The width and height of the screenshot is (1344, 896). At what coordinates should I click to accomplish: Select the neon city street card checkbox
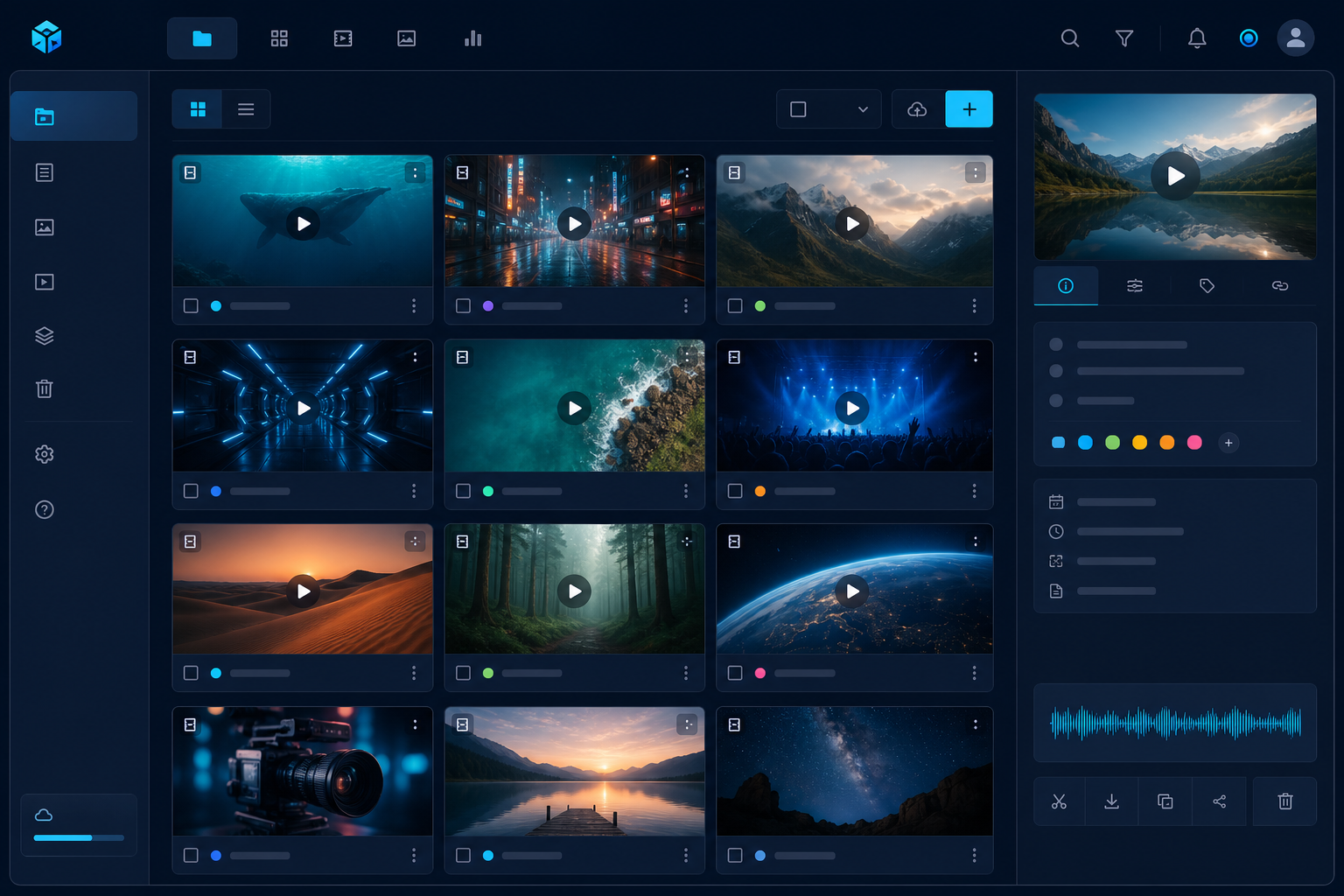point(463,306)
